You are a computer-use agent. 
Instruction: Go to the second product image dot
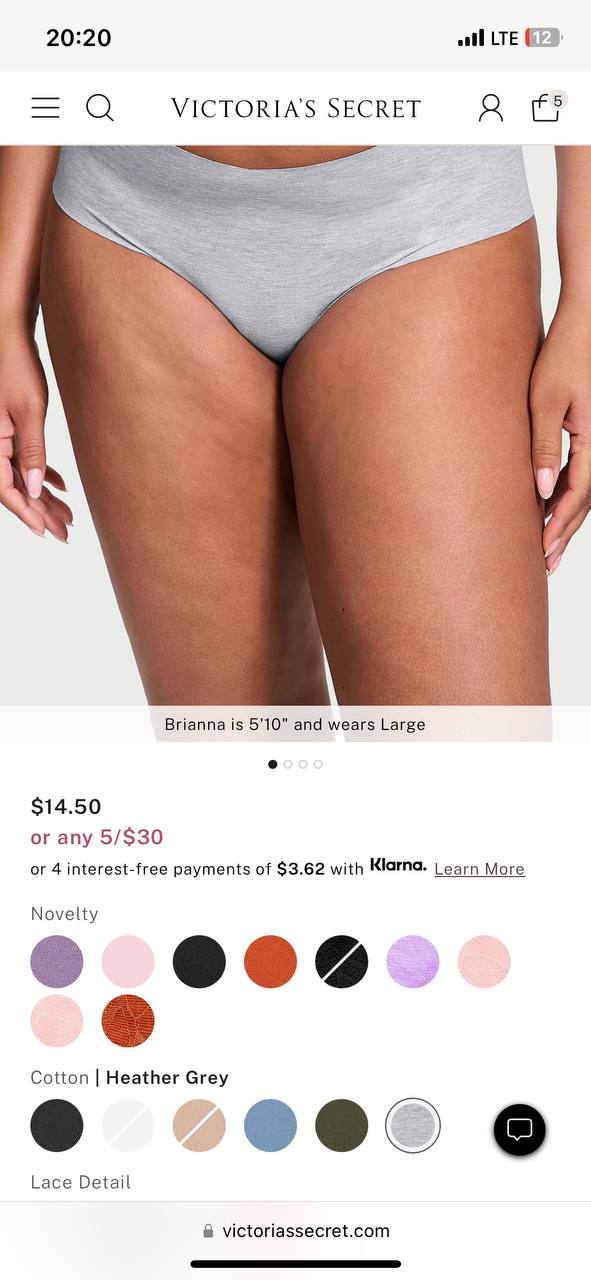(x=288, y=764)
